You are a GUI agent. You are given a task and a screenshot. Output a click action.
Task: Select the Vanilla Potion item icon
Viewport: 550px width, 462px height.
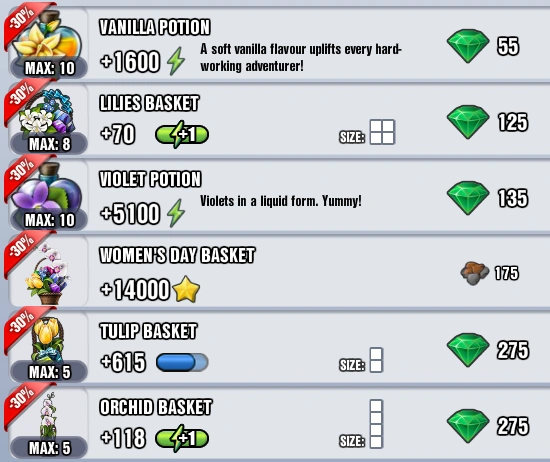tap(47, 37)
